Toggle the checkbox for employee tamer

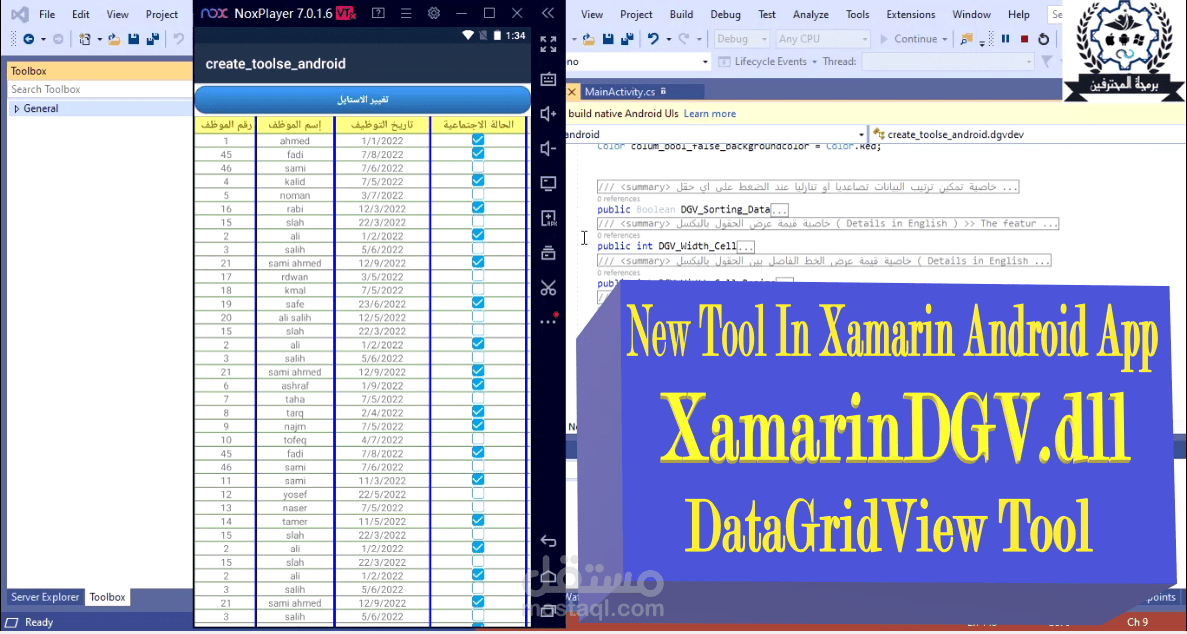477,520
